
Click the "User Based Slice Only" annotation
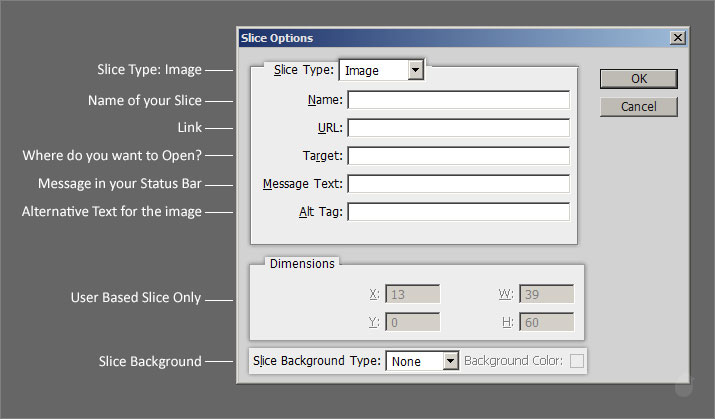(x=136, y=298)
